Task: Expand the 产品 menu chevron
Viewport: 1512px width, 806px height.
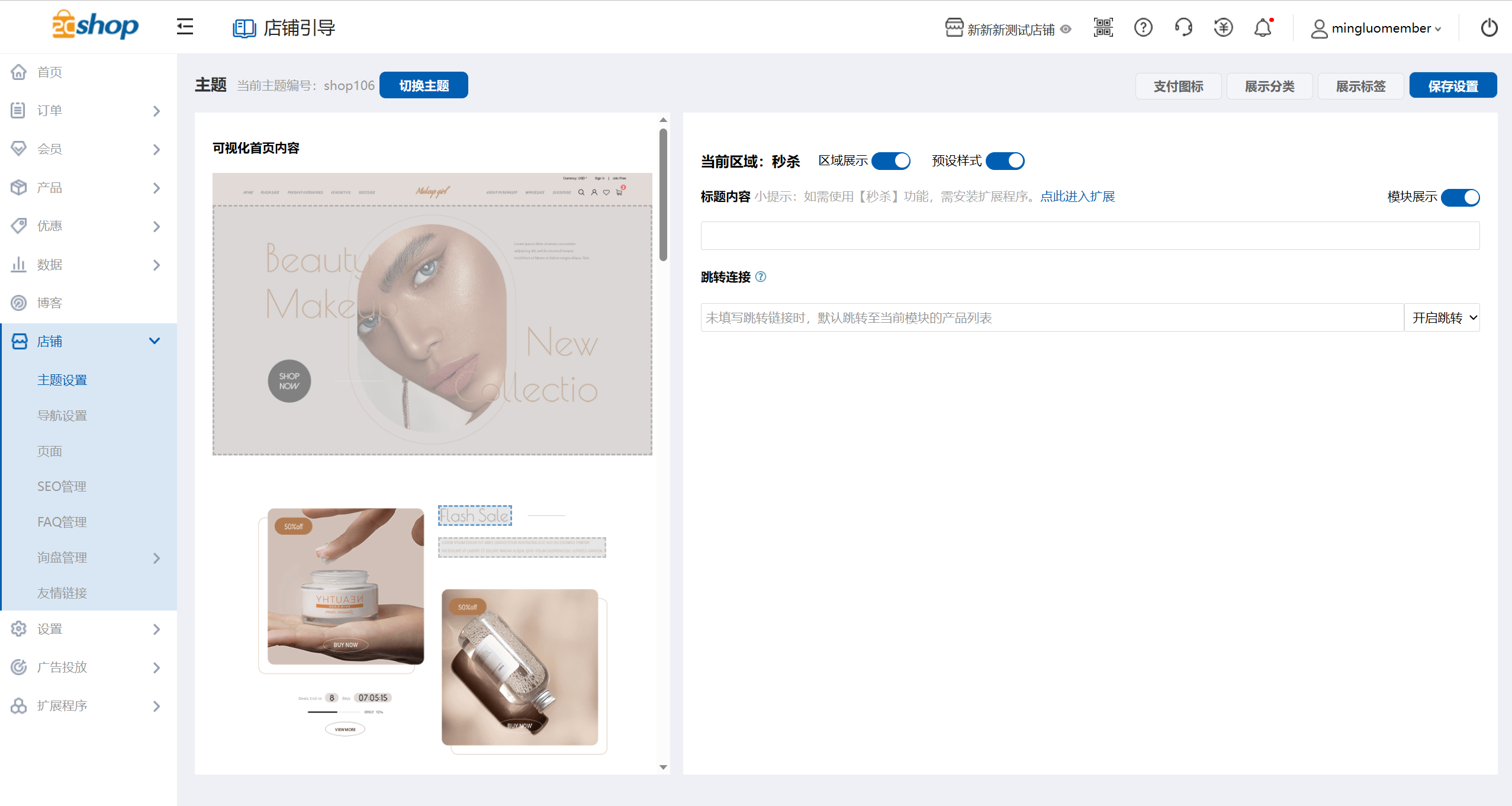Action: pyautogui.click(x=156, y=188)
